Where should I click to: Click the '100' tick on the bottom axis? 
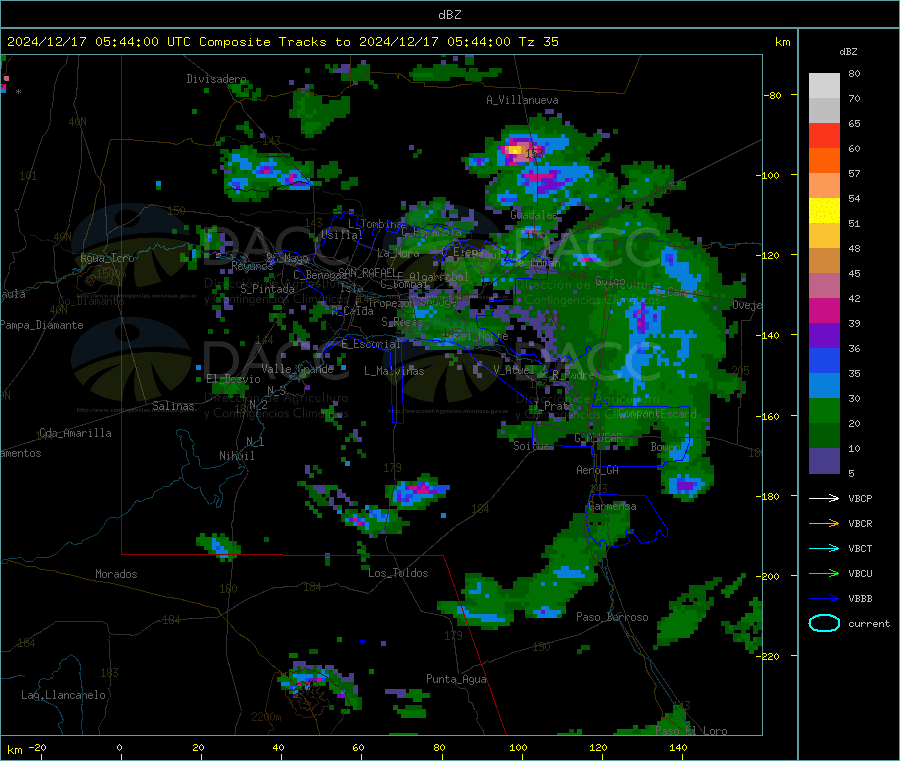click(518, 748)
